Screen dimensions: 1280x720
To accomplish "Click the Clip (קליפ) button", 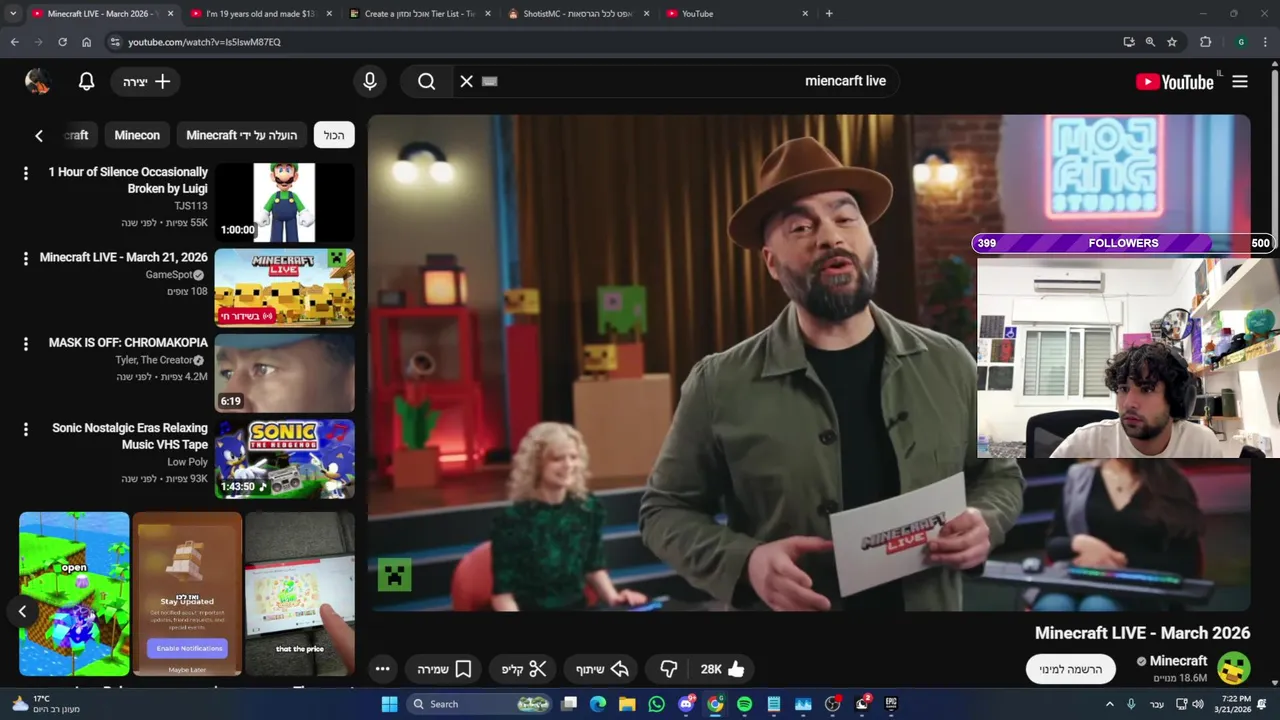I will 524,669.
